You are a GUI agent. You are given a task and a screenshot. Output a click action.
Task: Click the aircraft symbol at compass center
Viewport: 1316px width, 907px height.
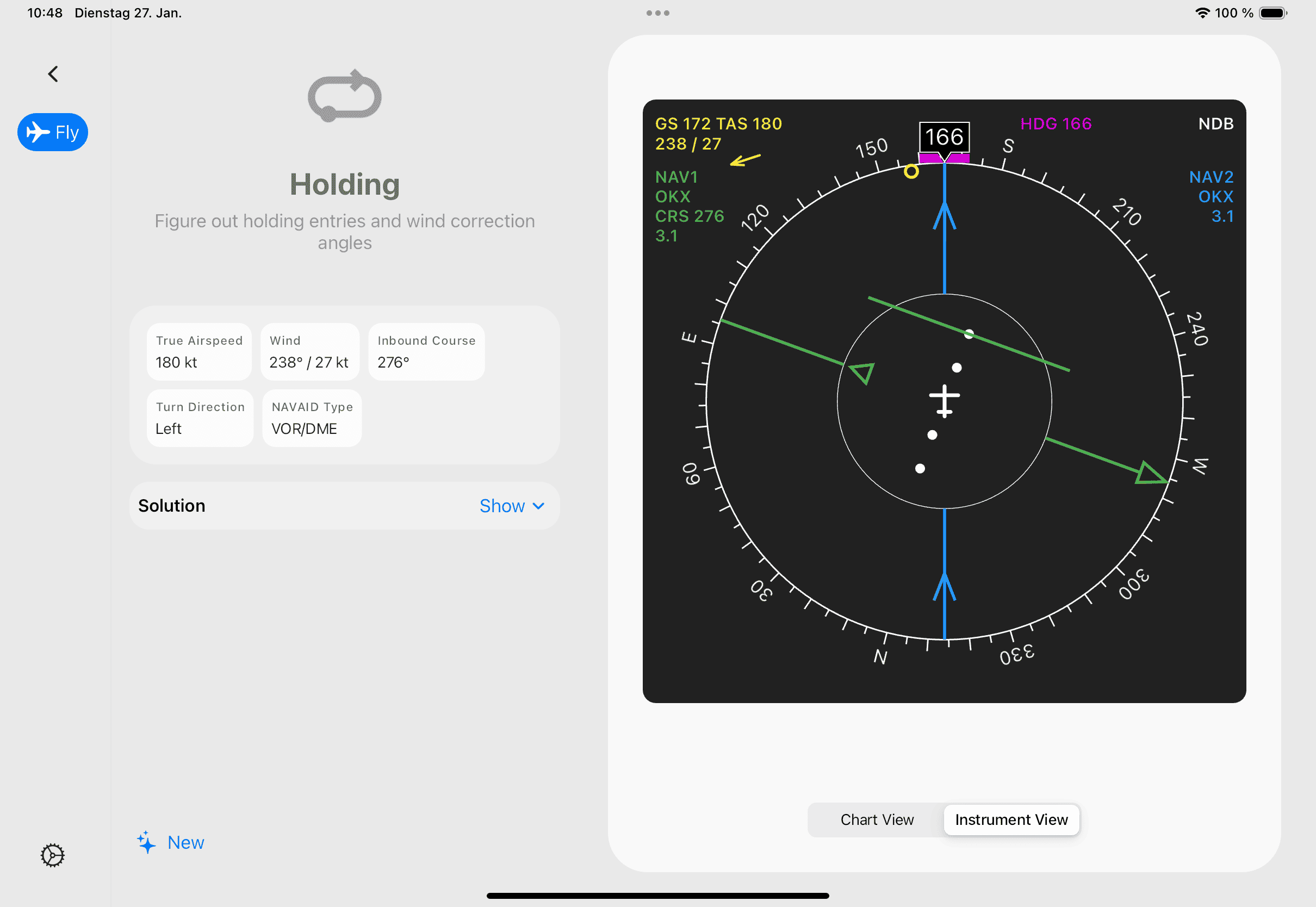[x=945, y=401]
